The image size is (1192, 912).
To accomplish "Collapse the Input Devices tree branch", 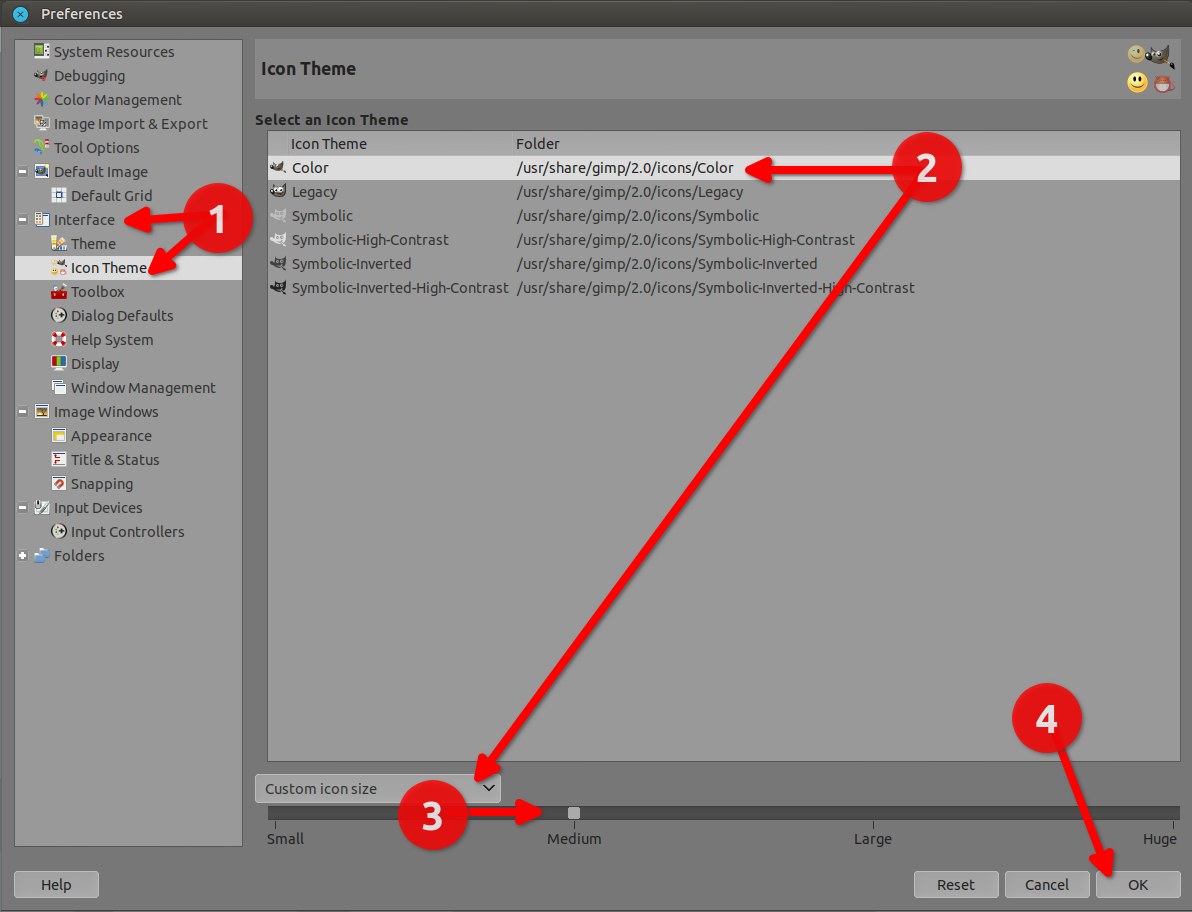I will pos(23,508).
